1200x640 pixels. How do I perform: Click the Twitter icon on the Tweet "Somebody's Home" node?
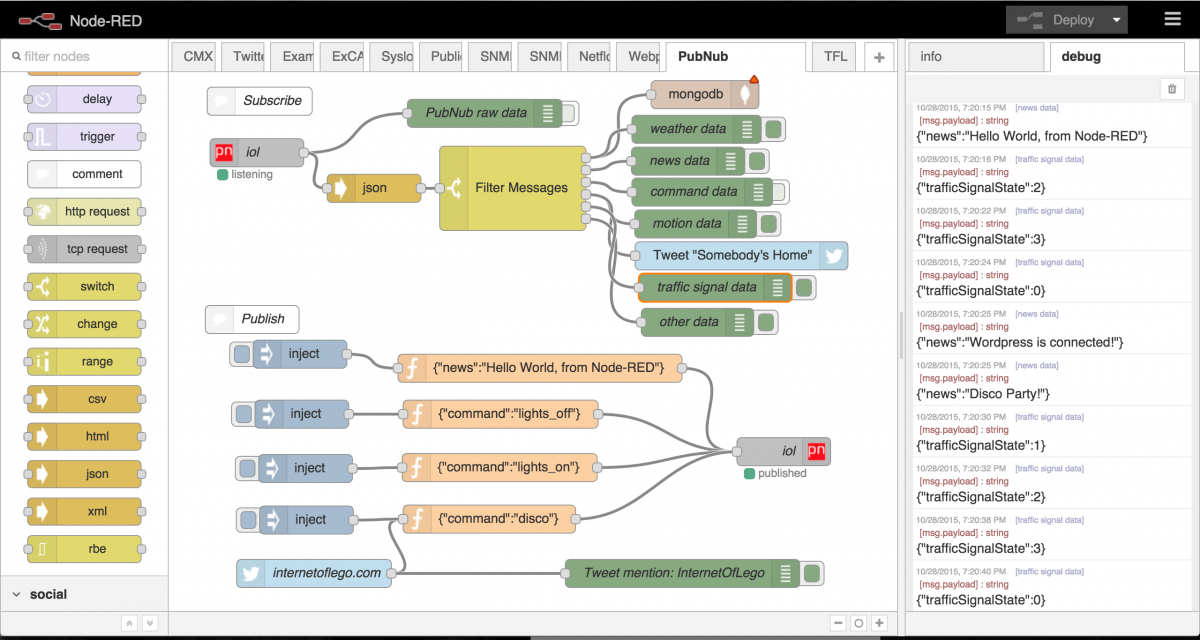pyautogui.click(x=834, y=255)
